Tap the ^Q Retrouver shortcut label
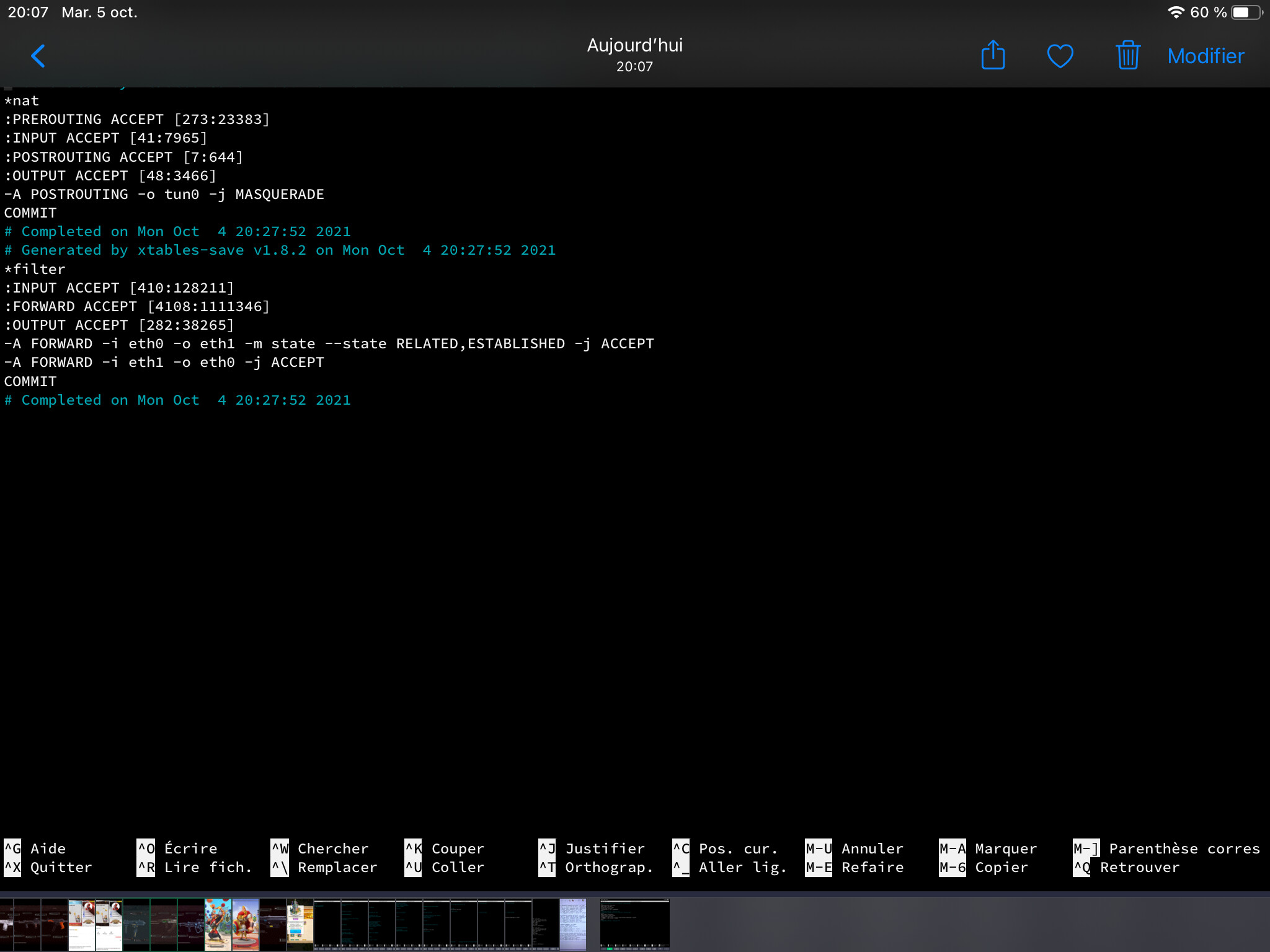Image resolution: width=1270 pixels, height=952 pixels. pos(1126,867)
